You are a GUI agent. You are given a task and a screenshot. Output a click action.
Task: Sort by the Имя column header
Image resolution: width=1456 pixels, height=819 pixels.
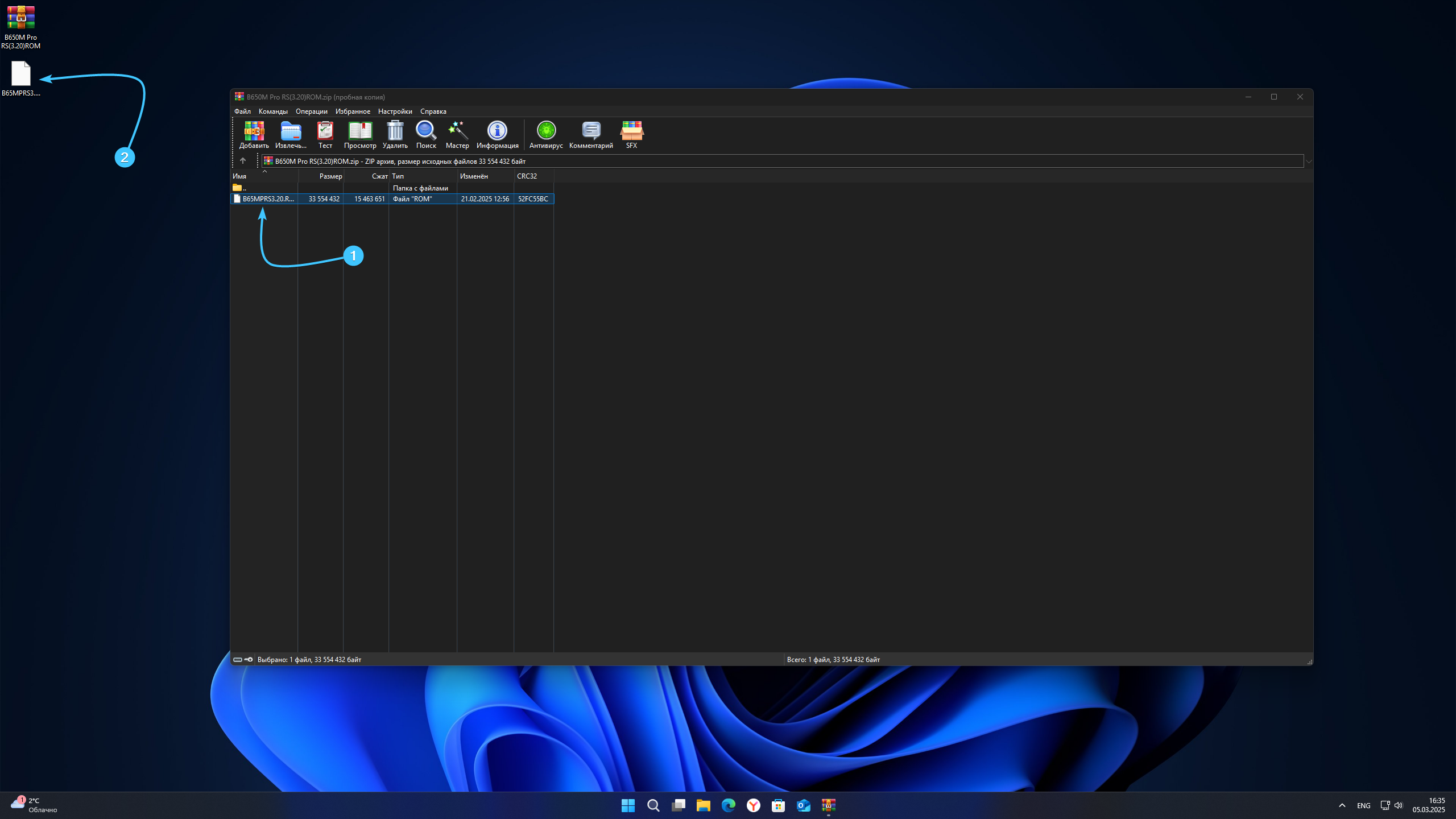tap(264, 176)
